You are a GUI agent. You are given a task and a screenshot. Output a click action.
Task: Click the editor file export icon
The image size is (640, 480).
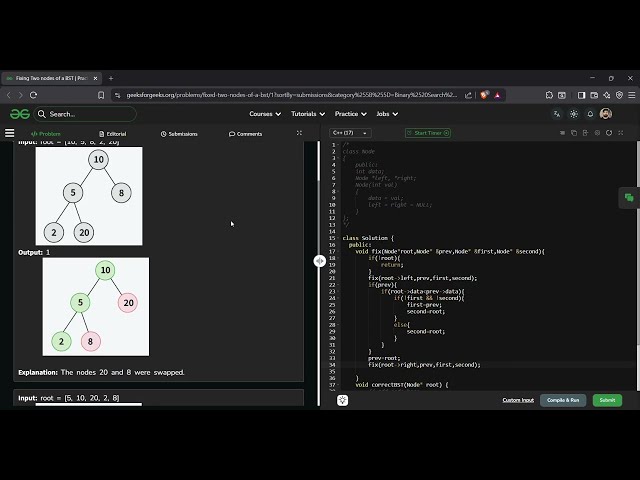coord(585,133)
